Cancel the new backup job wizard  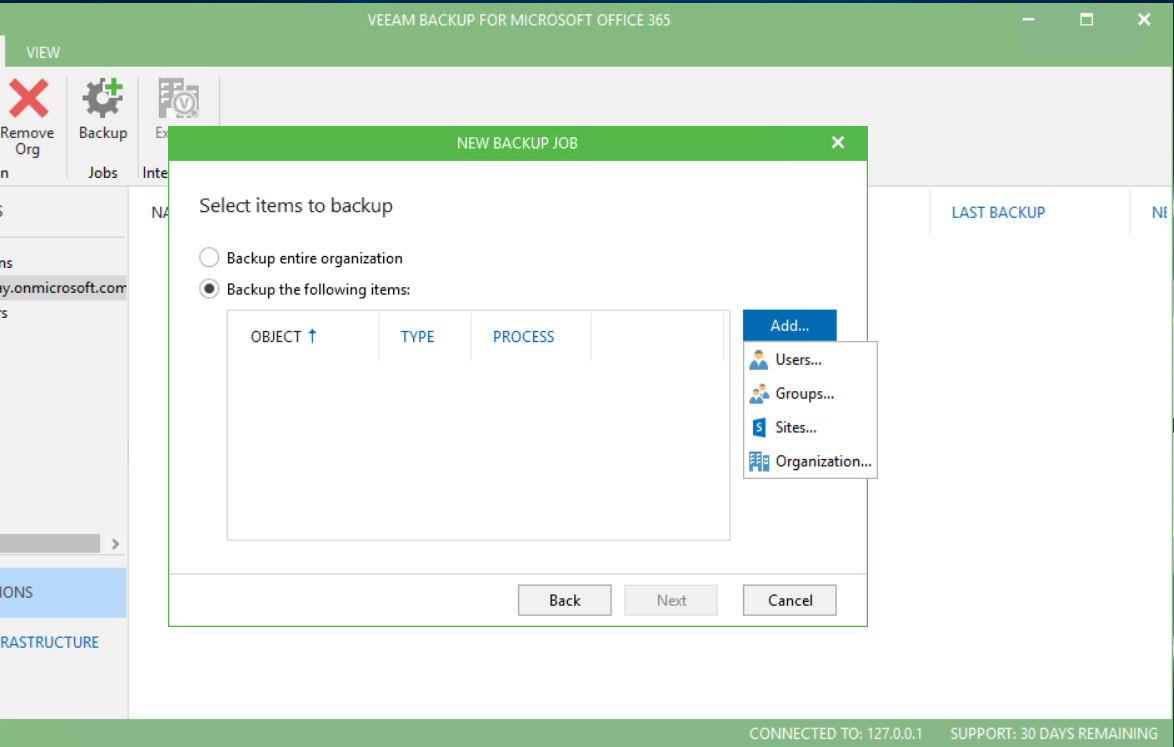[789, 600]
